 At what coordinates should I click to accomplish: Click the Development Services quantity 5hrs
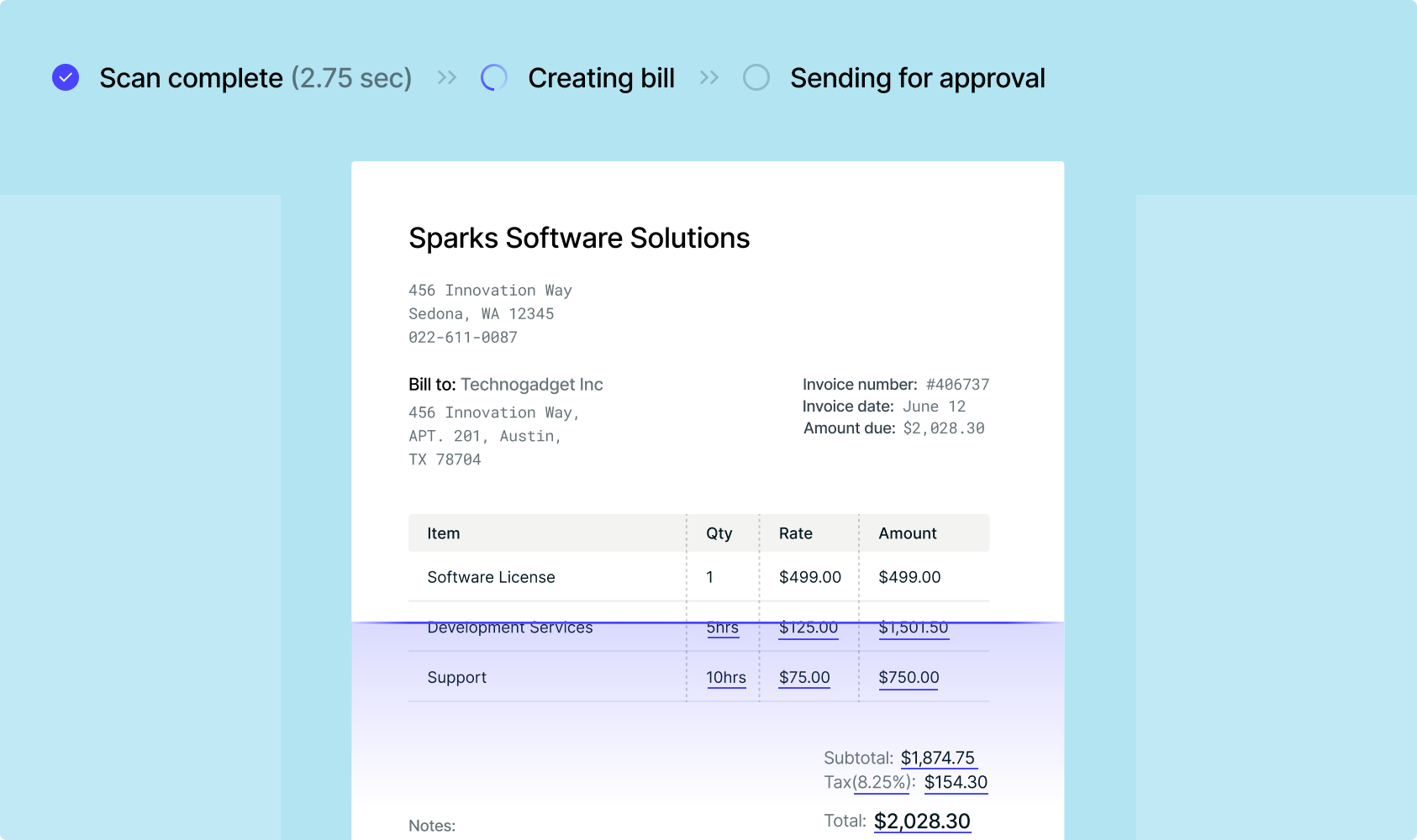tap(722, 628)
